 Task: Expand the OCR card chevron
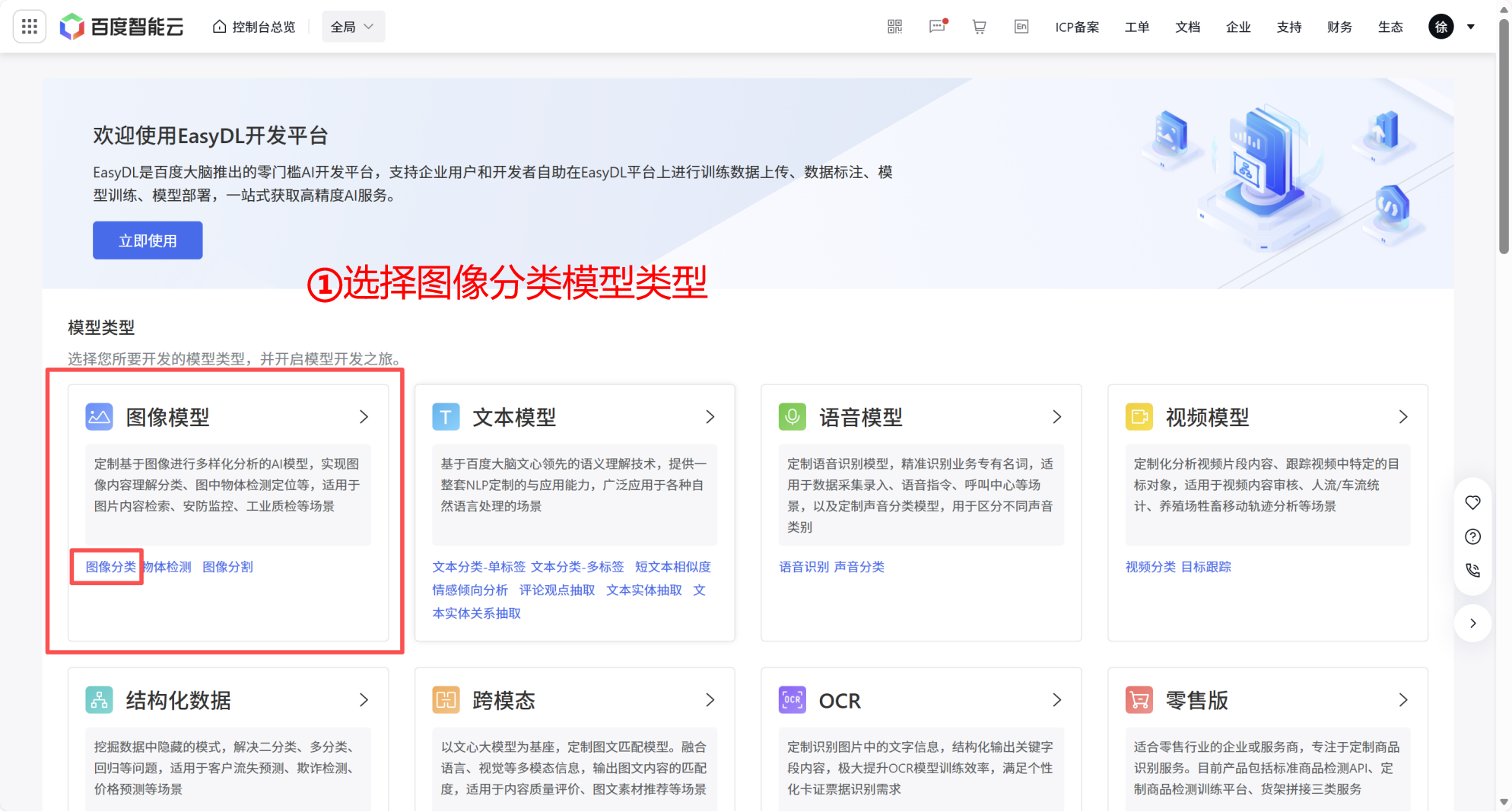(x=1057, y=700)
